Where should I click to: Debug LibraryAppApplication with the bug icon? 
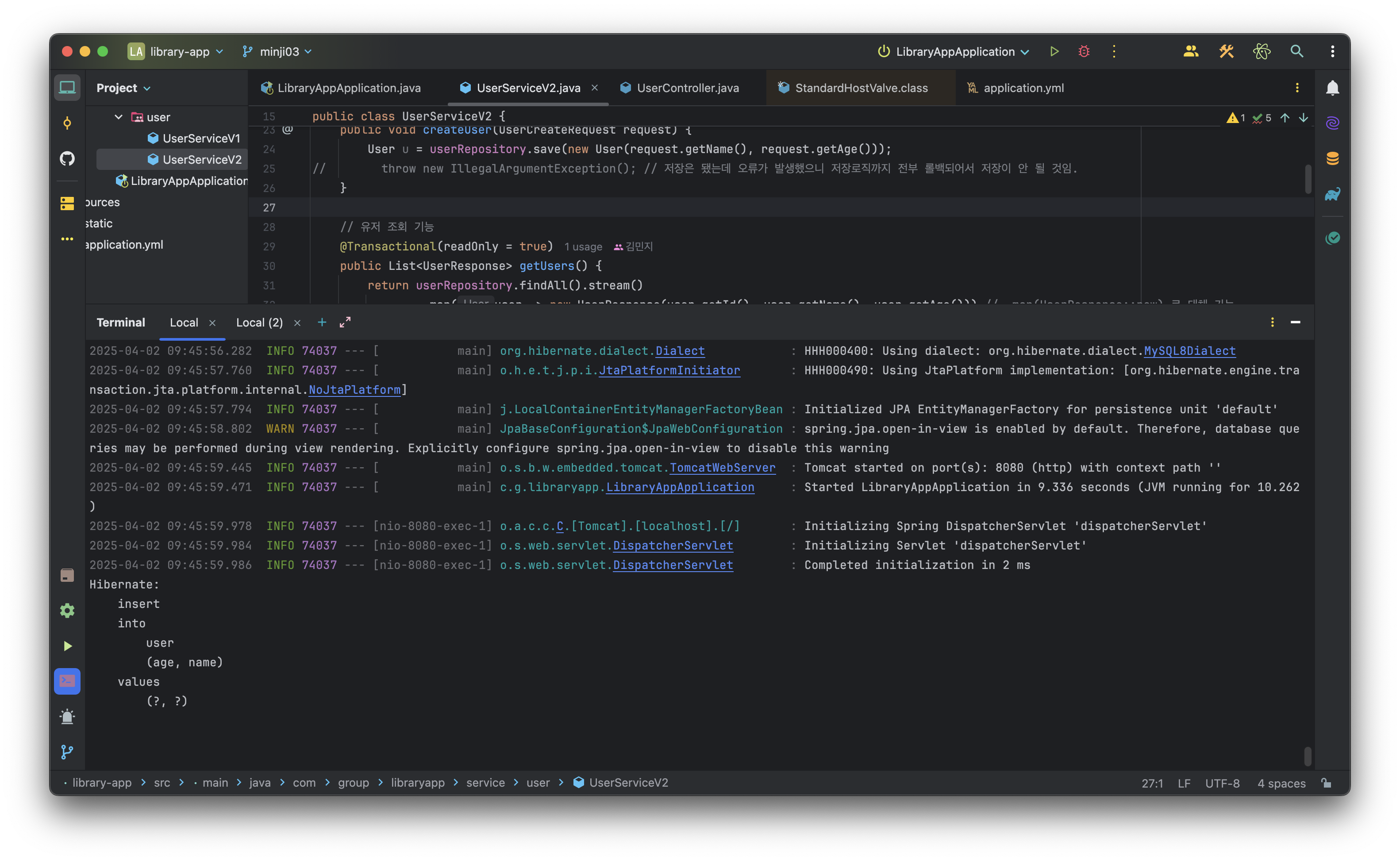click(x=1084, y=51)
